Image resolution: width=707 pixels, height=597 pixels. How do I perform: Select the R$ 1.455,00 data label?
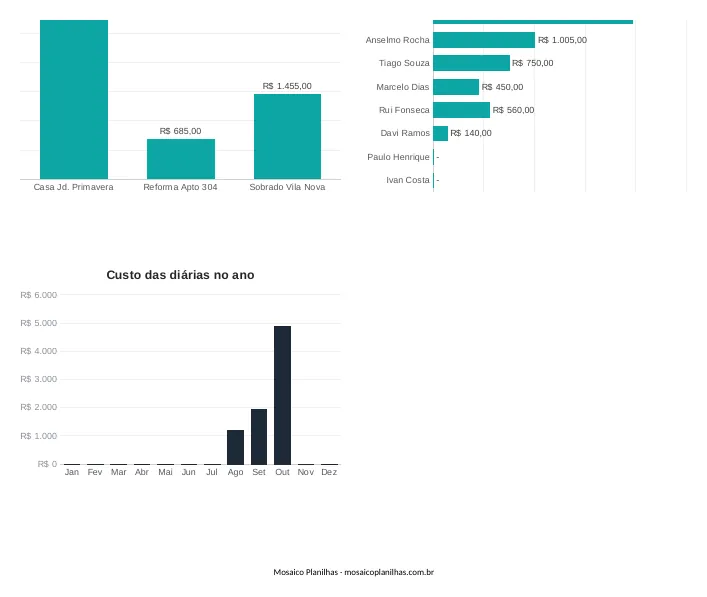point(287,86)
